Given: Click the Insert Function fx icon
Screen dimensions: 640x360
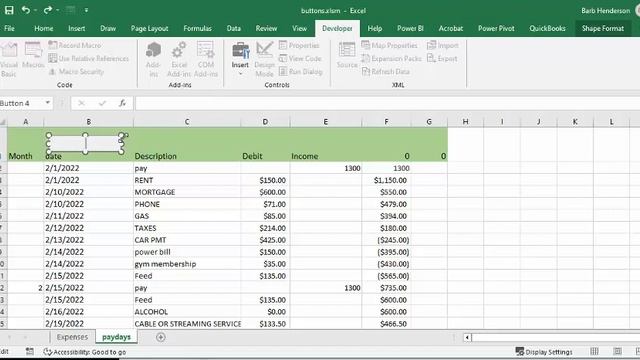Looking at the screenshot, I should pyautogui.click(x=122, y=103).
